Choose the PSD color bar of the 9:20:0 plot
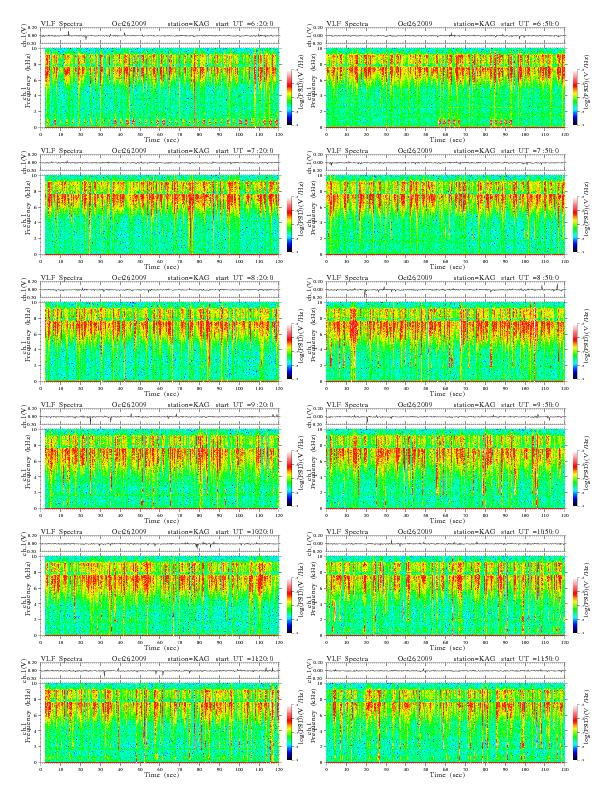Viewport: 612px width, 792px height. tap(289, 478)
